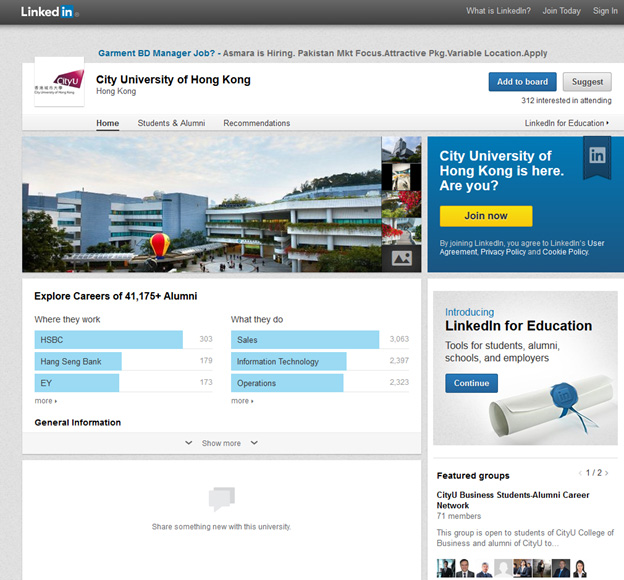Click Share something new with this university

click(221, 527)
